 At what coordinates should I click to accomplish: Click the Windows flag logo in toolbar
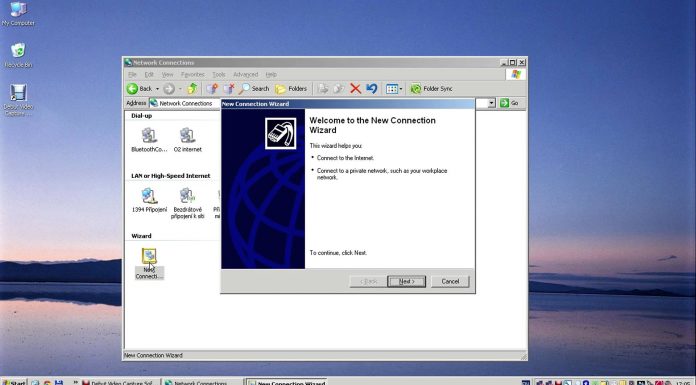click(515, 75)
